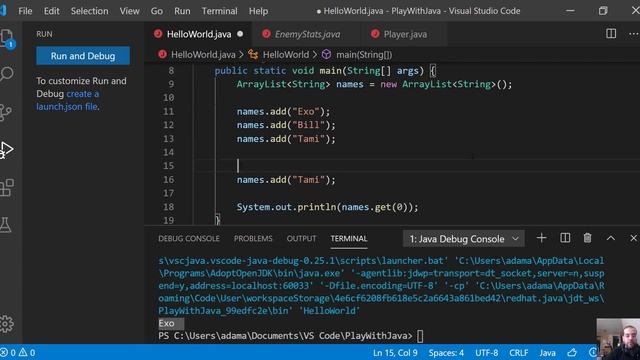The image size is (640, 360).
Task: Click the Run and Debug button
Action: pos(83,56)
